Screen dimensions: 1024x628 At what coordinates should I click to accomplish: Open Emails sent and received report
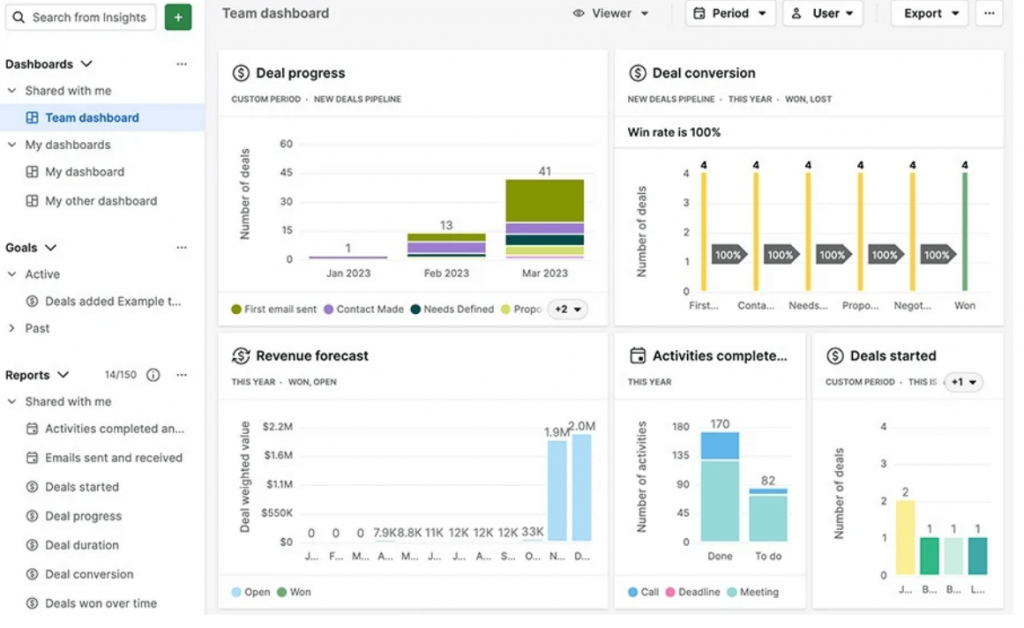[x=114, y=458]
